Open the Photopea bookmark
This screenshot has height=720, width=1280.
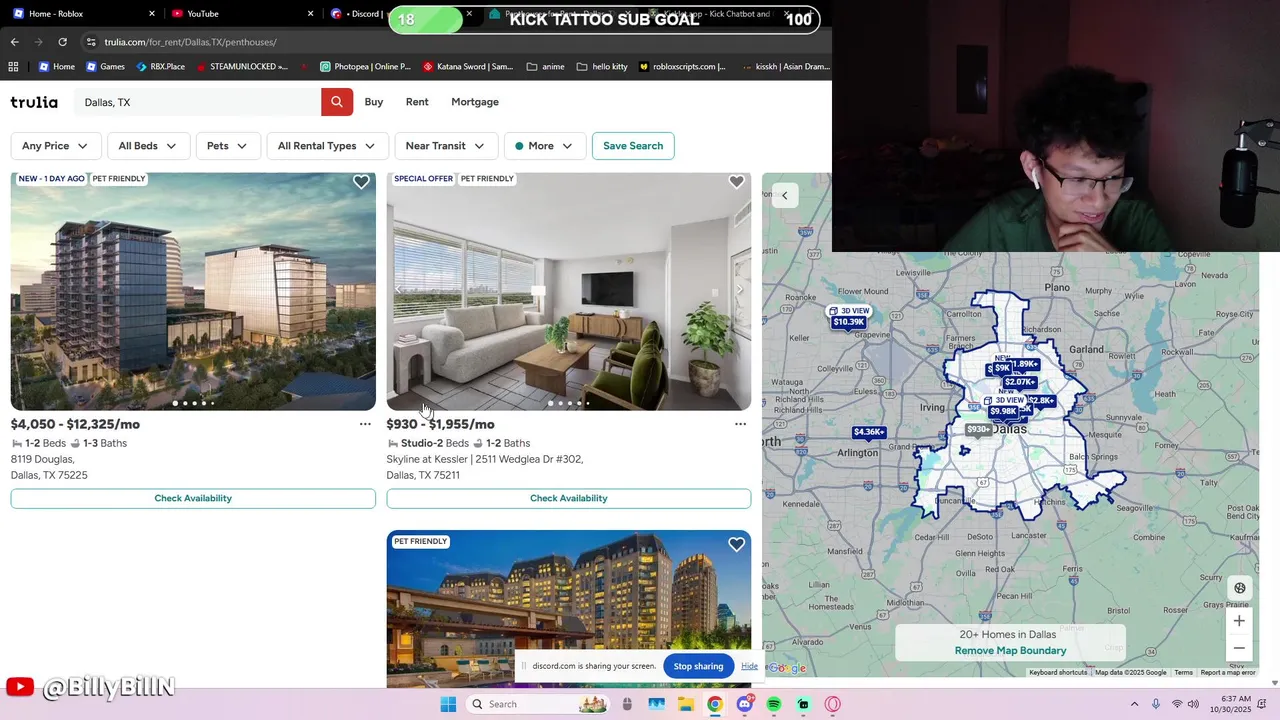365,67
